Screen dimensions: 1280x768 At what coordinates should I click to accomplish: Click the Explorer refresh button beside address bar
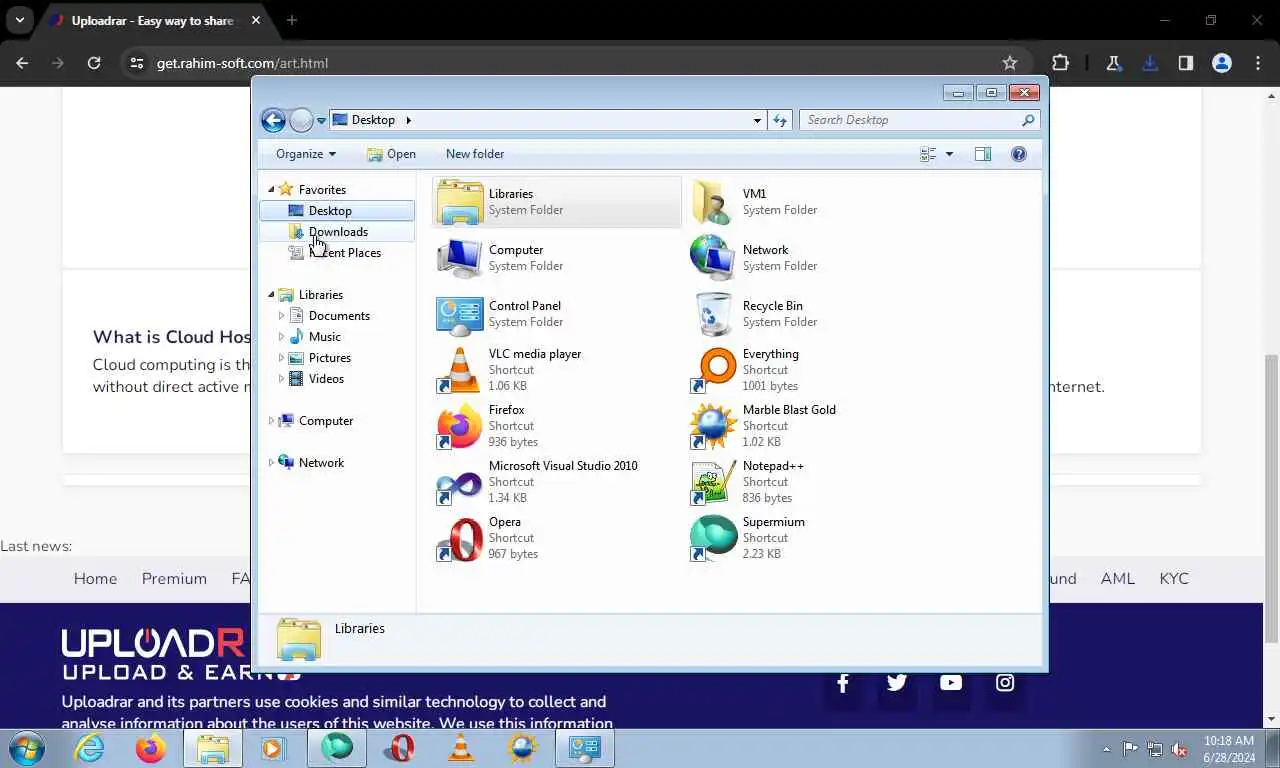[x=781, y=120]
